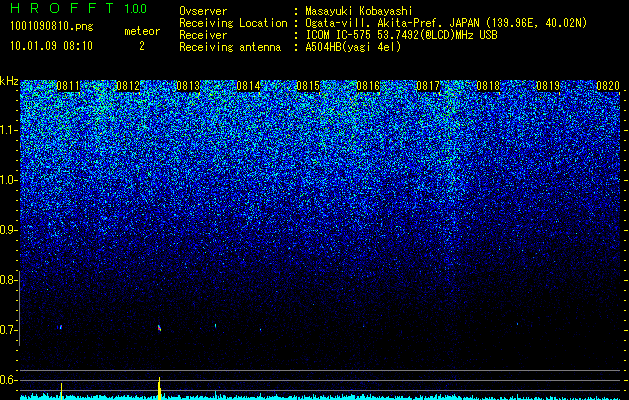Click the 0820 time marker
Screen dimensions: 629x400
click(x=608, y=86)
